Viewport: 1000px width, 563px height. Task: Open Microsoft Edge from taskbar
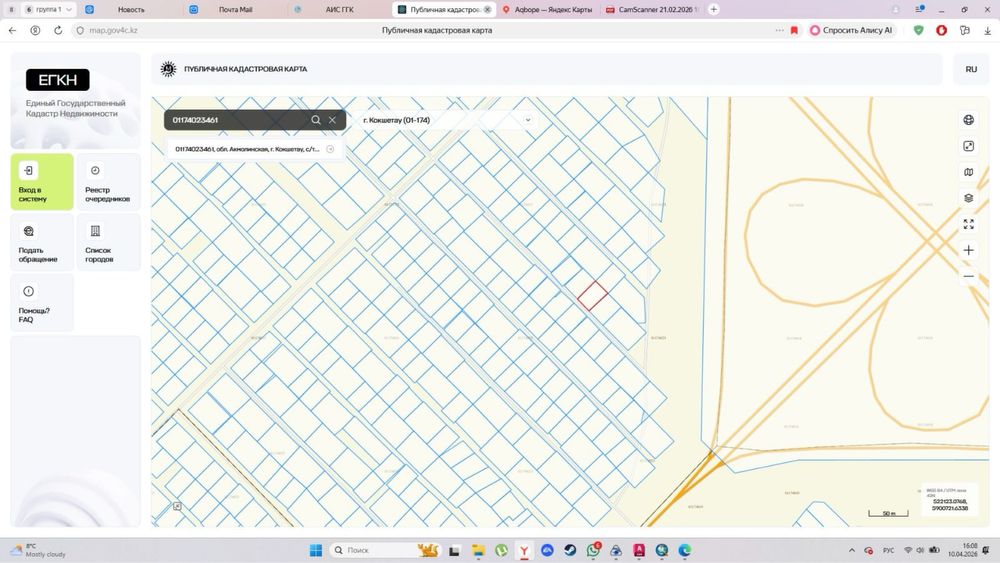(x=685, y=550)
